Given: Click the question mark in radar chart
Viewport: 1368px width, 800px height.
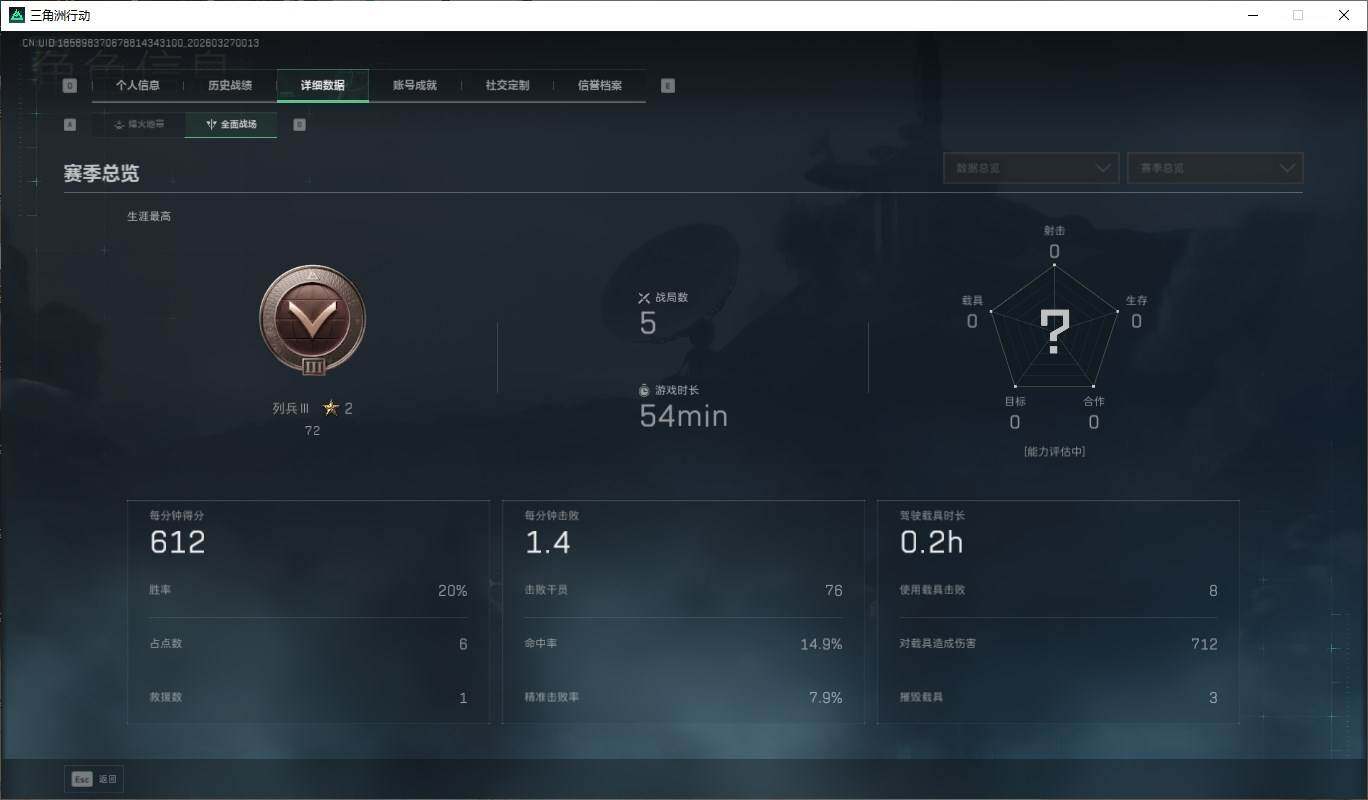Looking at the screenshot, I should pyautogui.click(x=1055, y=332).
